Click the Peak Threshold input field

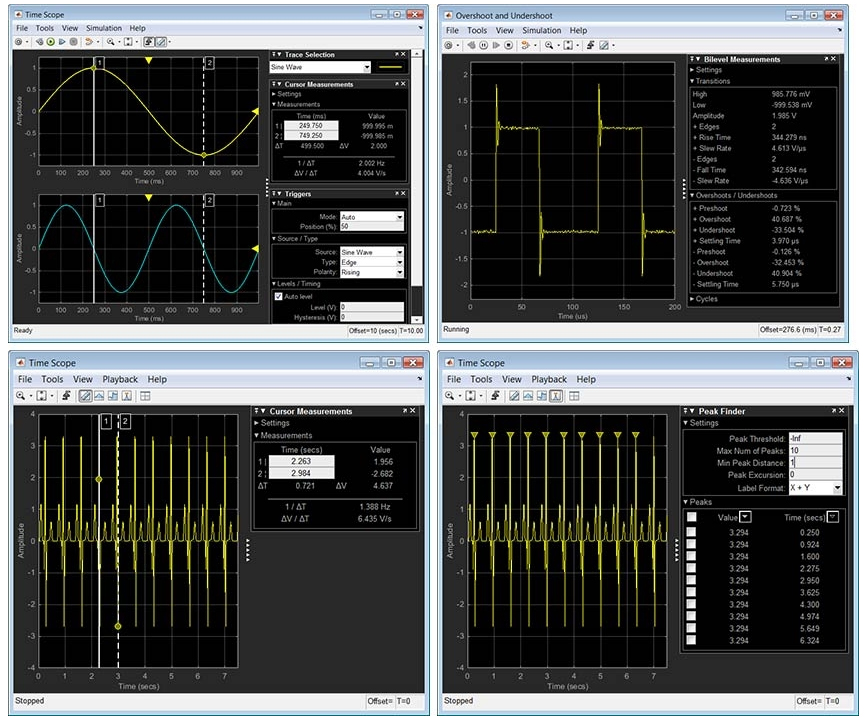[x=814, y=438]
